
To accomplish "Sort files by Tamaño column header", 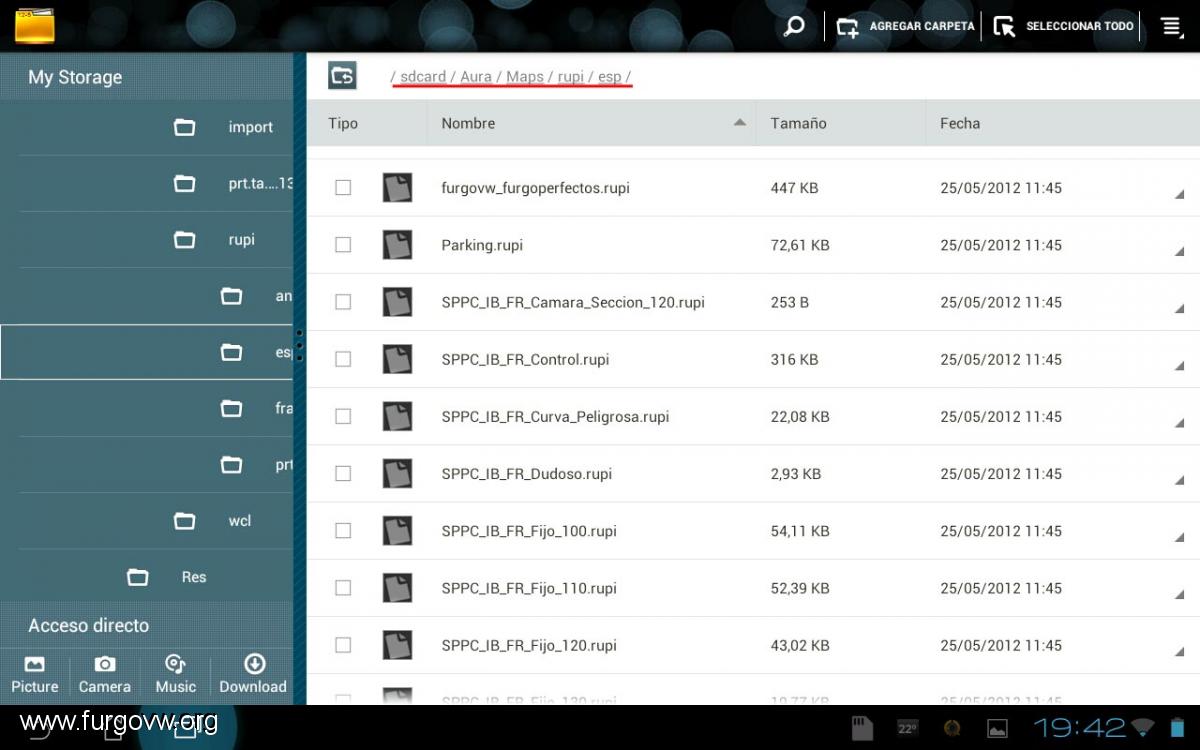I will [798, 123].
